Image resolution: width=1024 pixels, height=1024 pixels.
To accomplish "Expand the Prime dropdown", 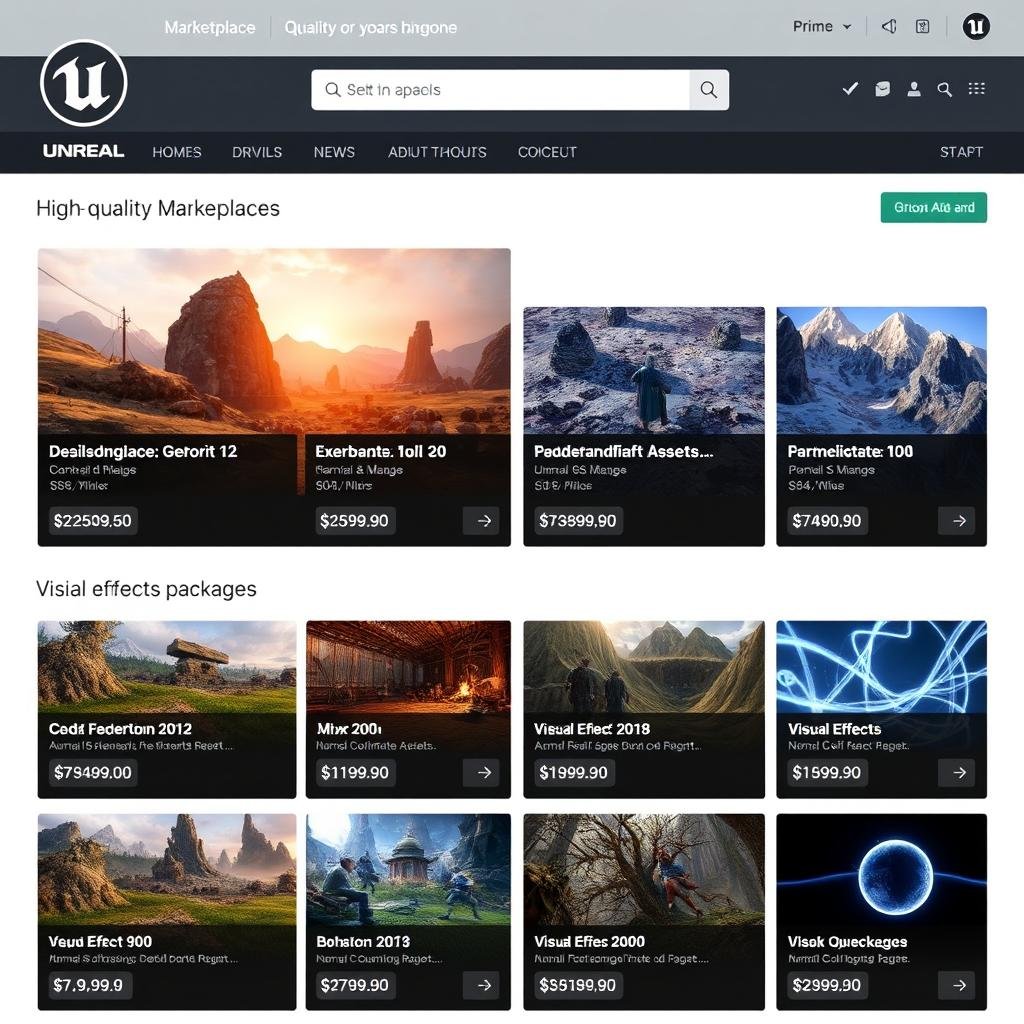I will click(822, 27).
